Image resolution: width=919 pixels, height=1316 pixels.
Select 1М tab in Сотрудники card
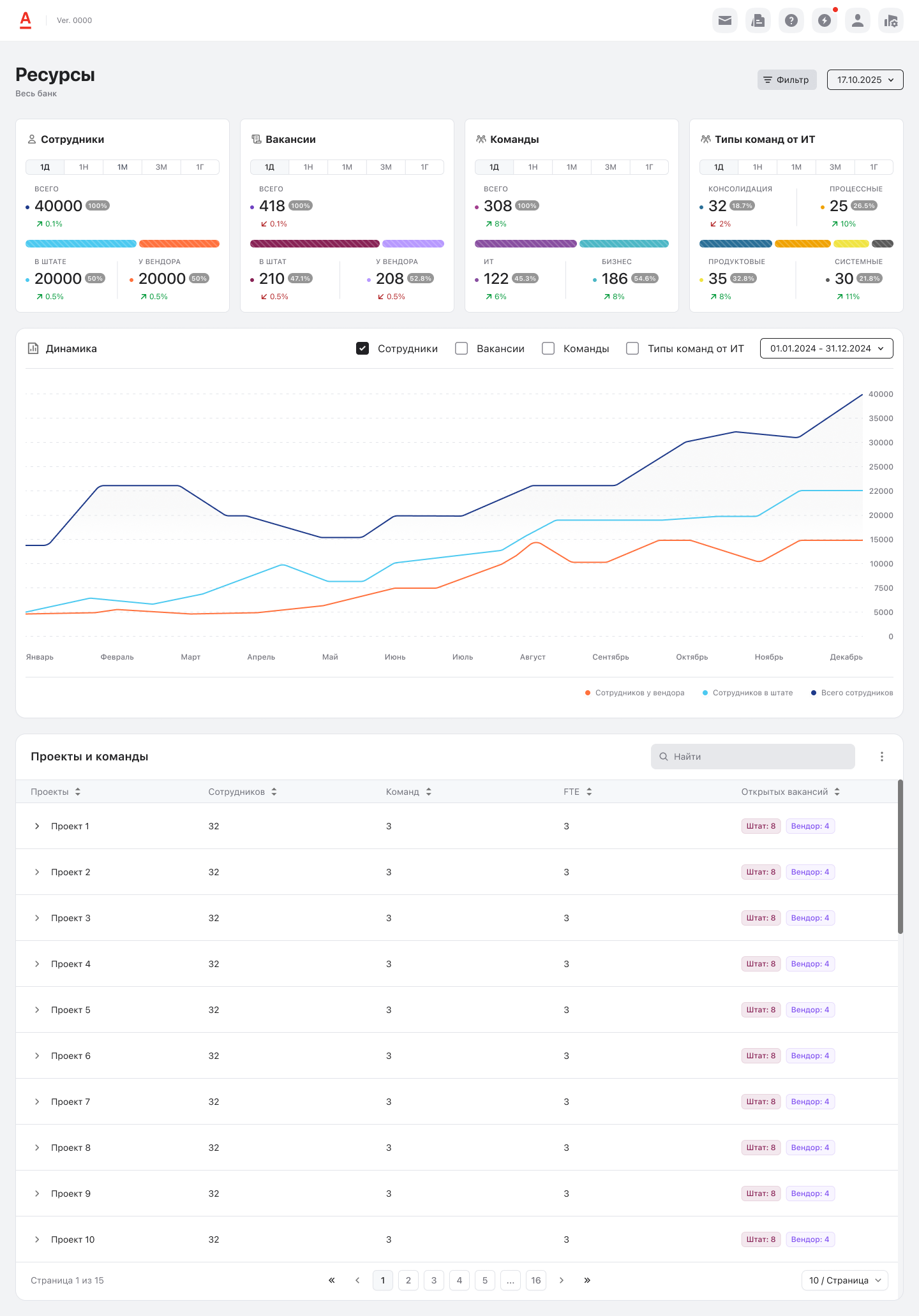(x=123, y=167)
